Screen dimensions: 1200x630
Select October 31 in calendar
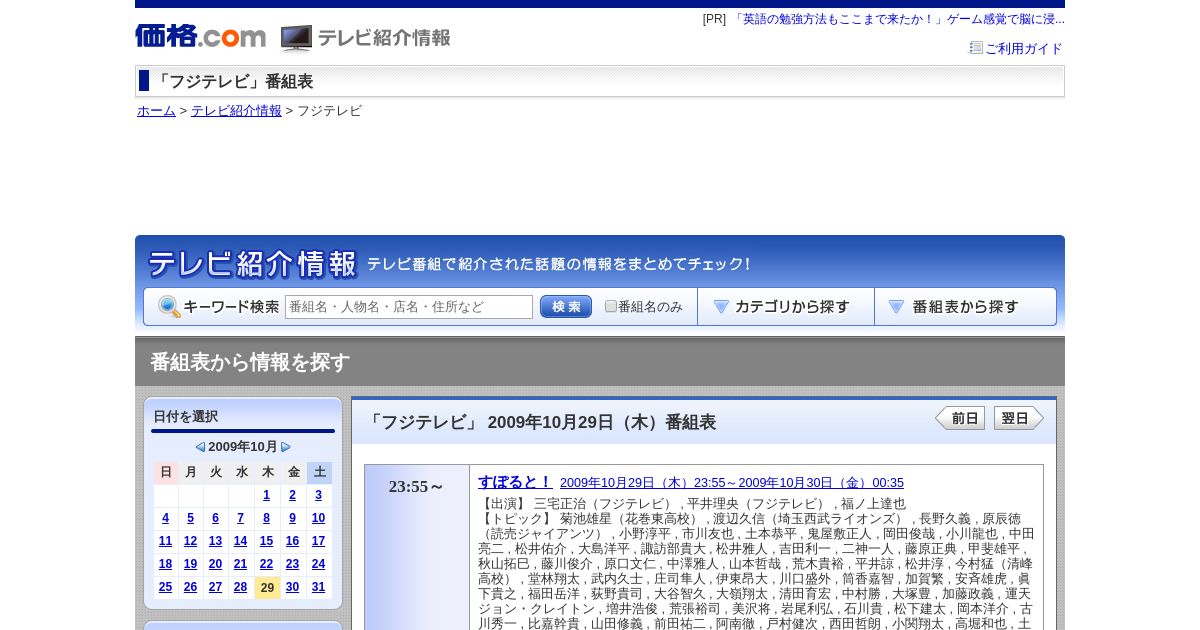tap(319, 587)
